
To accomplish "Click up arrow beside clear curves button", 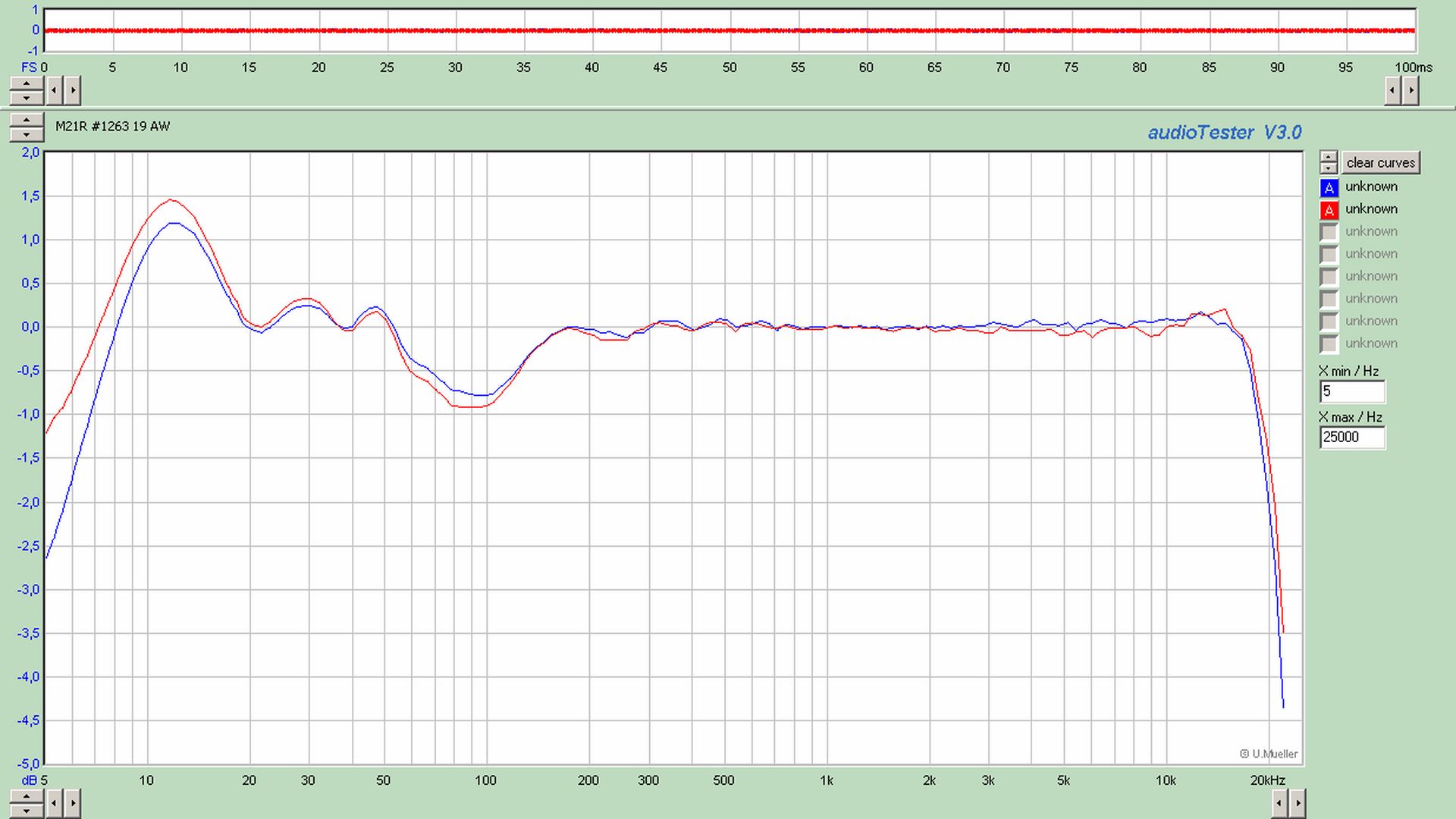I will [x=1329, y=157].
